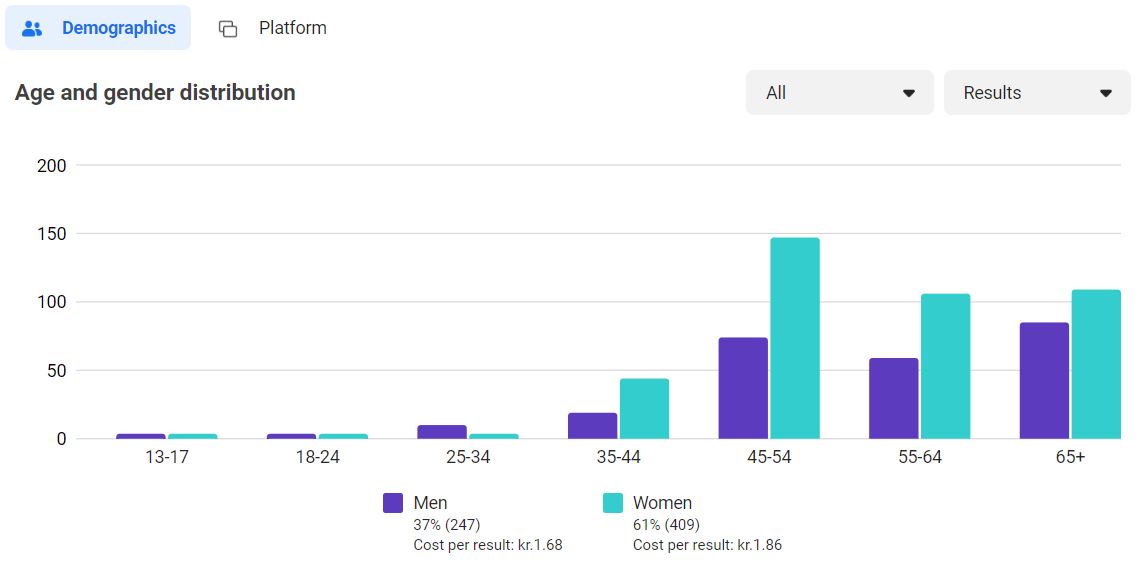Viewport: 1147px width, 571px height.
Task: Click the caret arrow in All dropdown
Action: [x=909, y=93]
